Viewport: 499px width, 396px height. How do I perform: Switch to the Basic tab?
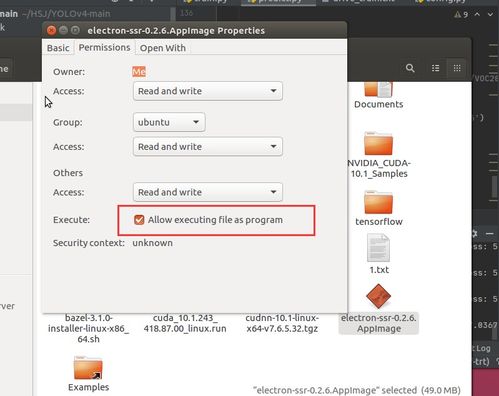[58, 48]
